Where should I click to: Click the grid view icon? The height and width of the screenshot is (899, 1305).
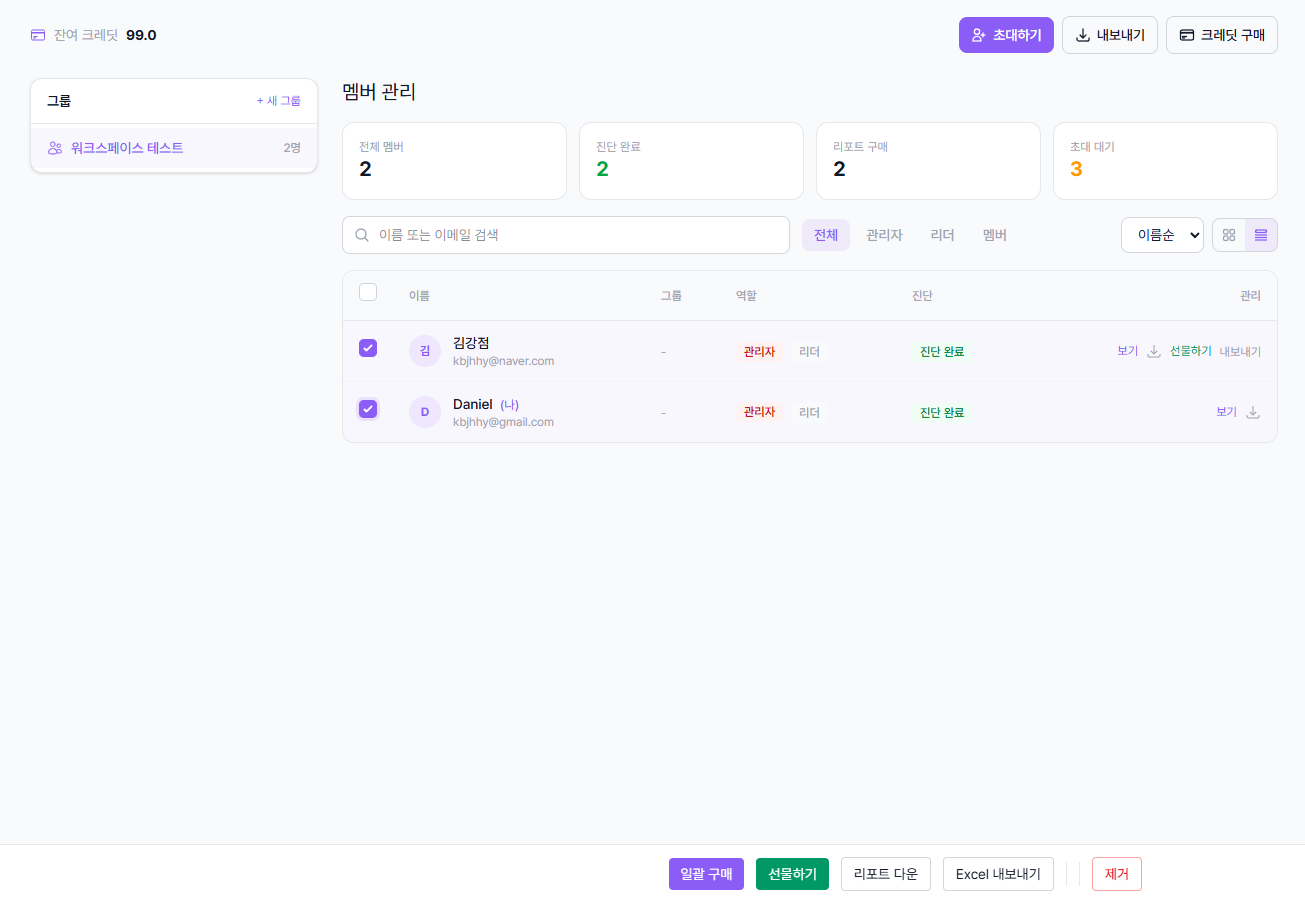pyautogui.click(x=1229, y=235)
